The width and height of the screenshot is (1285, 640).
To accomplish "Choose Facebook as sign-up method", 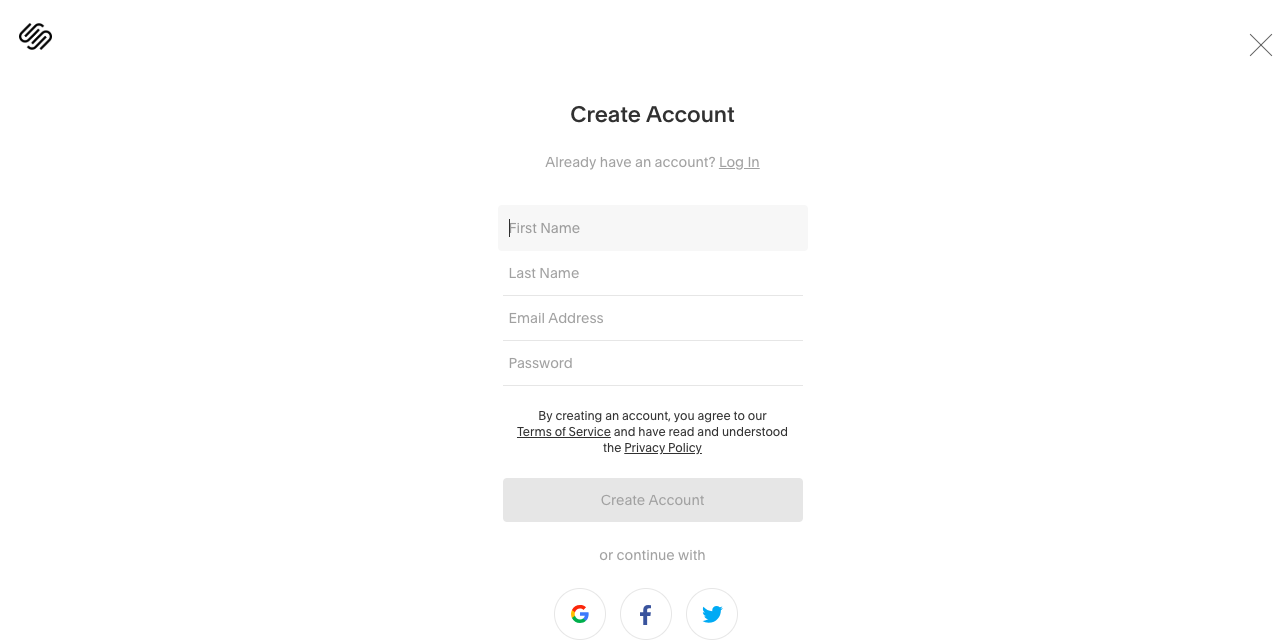I will click(646, 613).
